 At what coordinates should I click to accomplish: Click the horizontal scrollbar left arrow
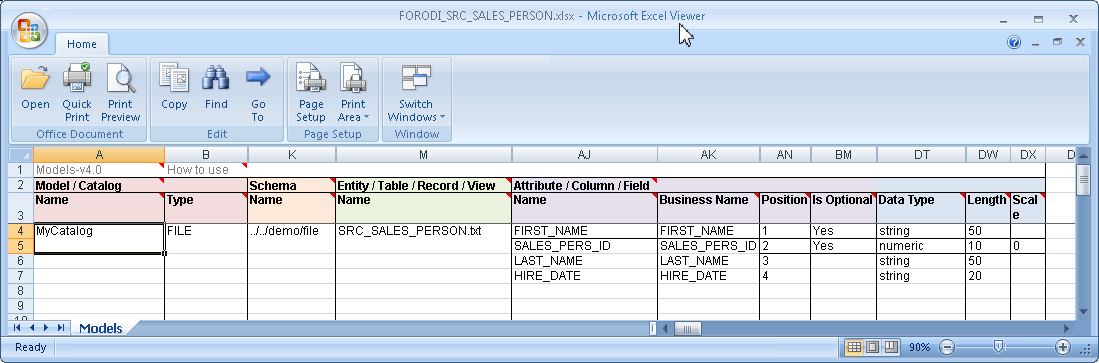[666, 328]
